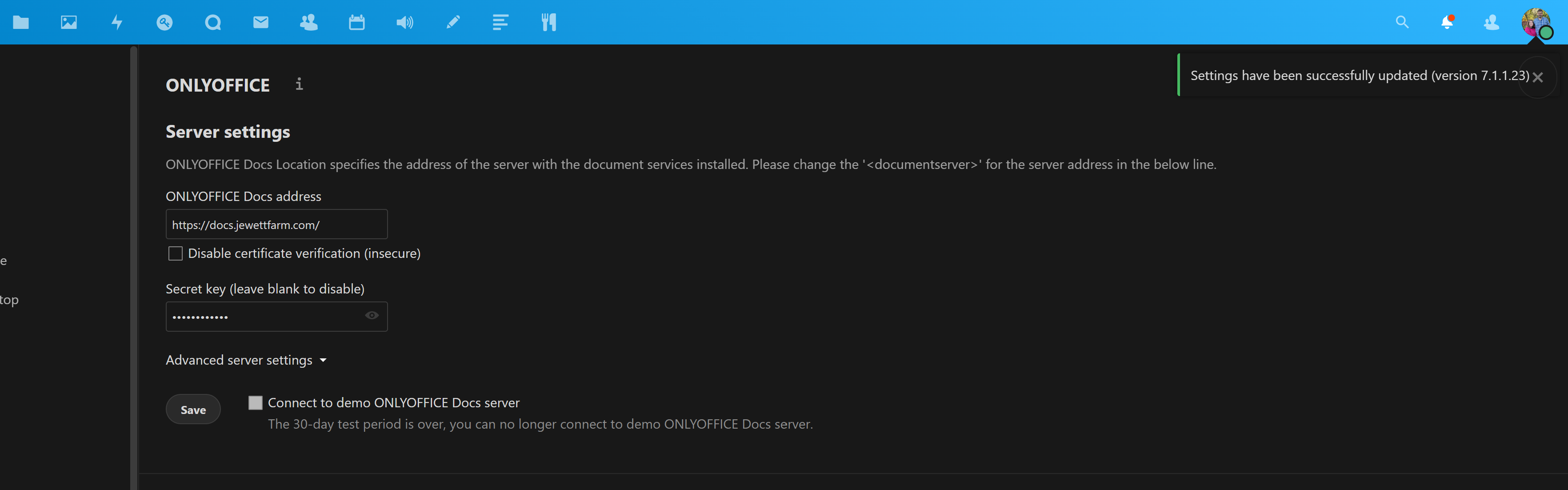Open the text lines app icon

[500, 23]
